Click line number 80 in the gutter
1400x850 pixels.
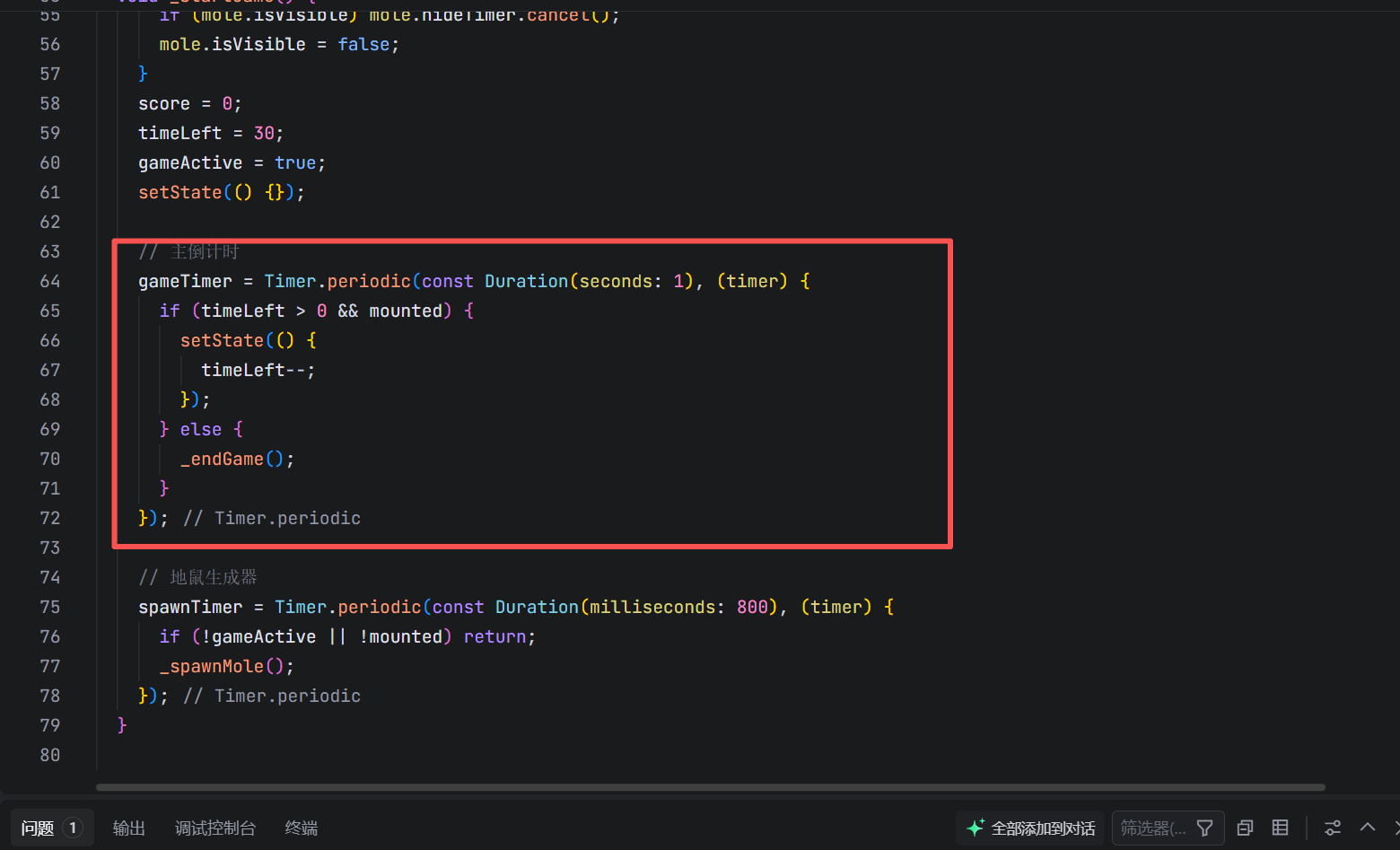click(x=50, y=755)
